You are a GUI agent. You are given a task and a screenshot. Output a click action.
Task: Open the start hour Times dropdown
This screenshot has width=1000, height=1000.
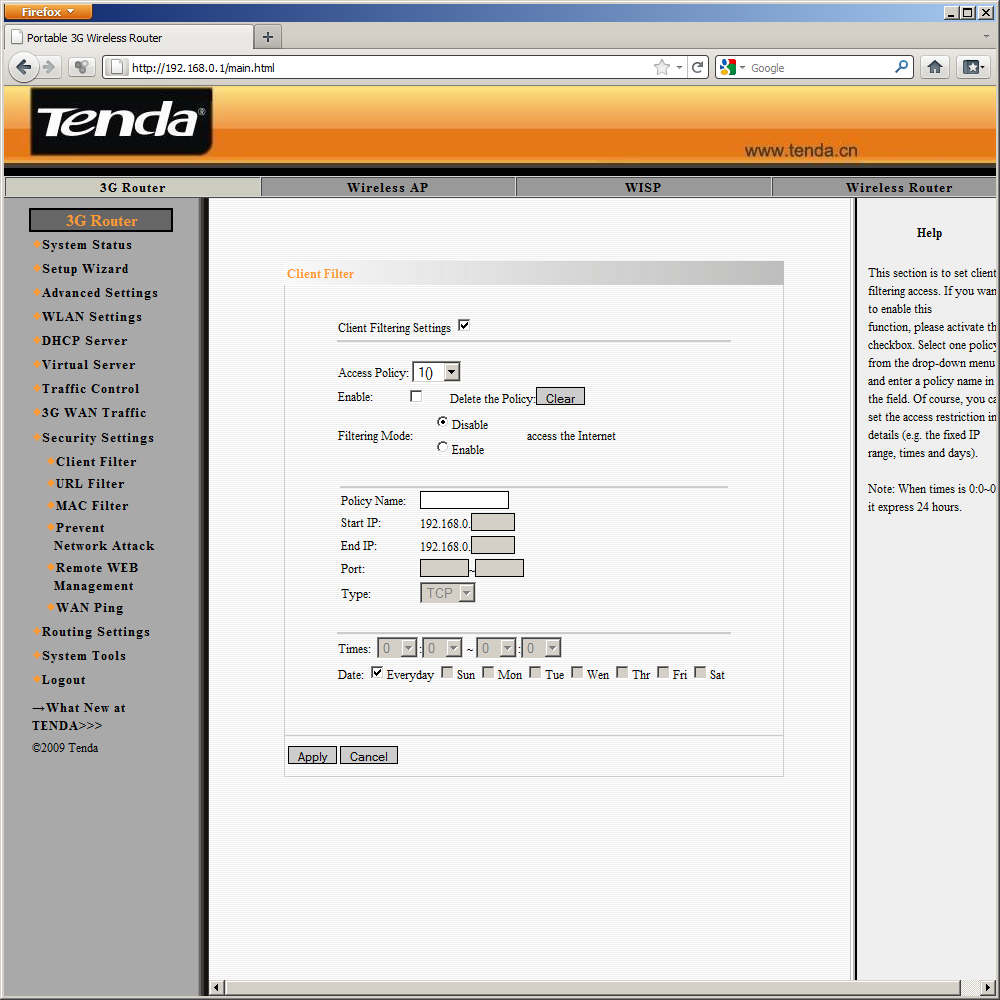tap(397, 648)
